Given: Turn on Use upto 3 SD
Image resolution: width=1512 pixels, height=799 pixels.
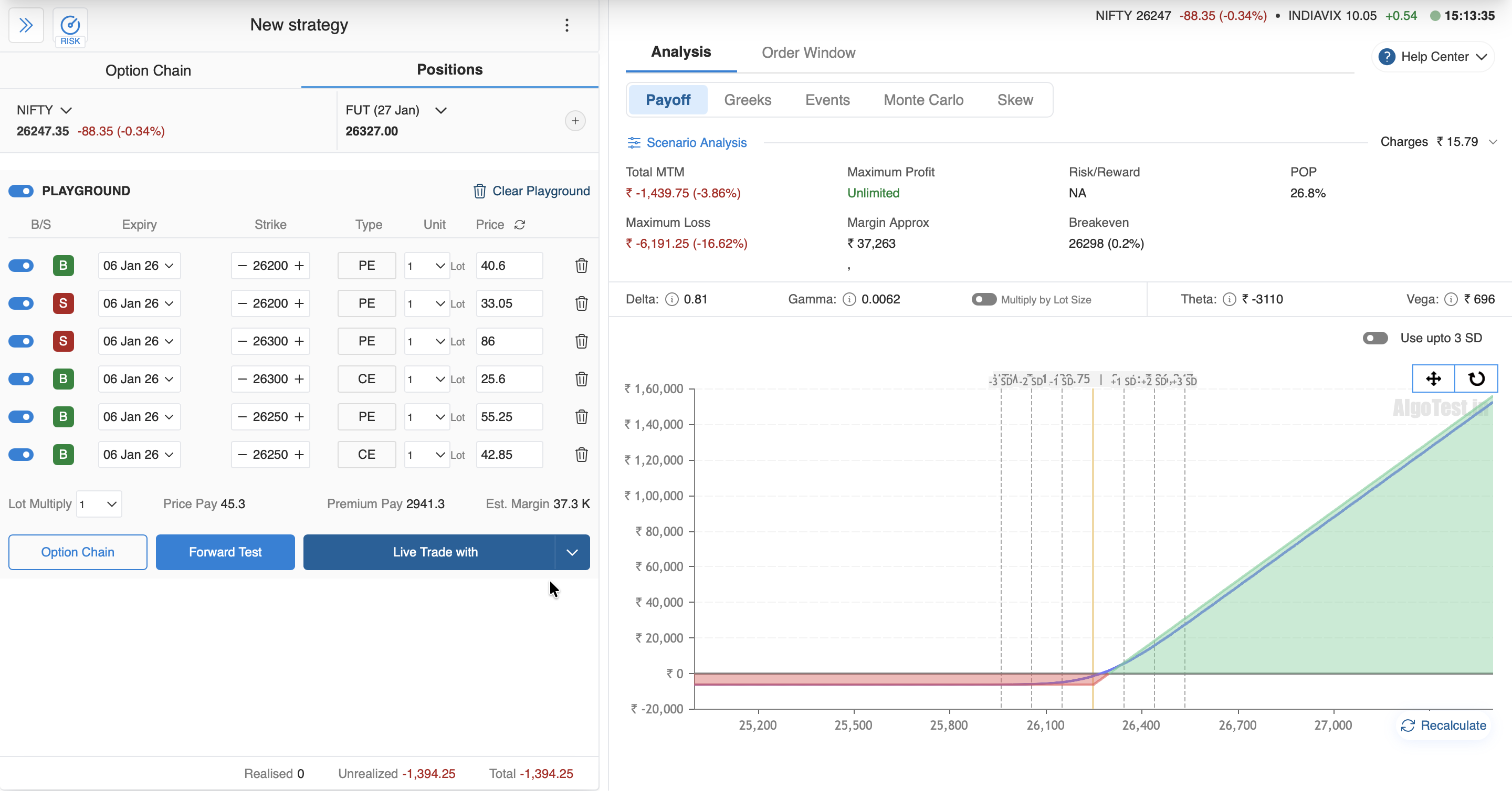Looking at the screenshot, I should [x=1374, y=338].
